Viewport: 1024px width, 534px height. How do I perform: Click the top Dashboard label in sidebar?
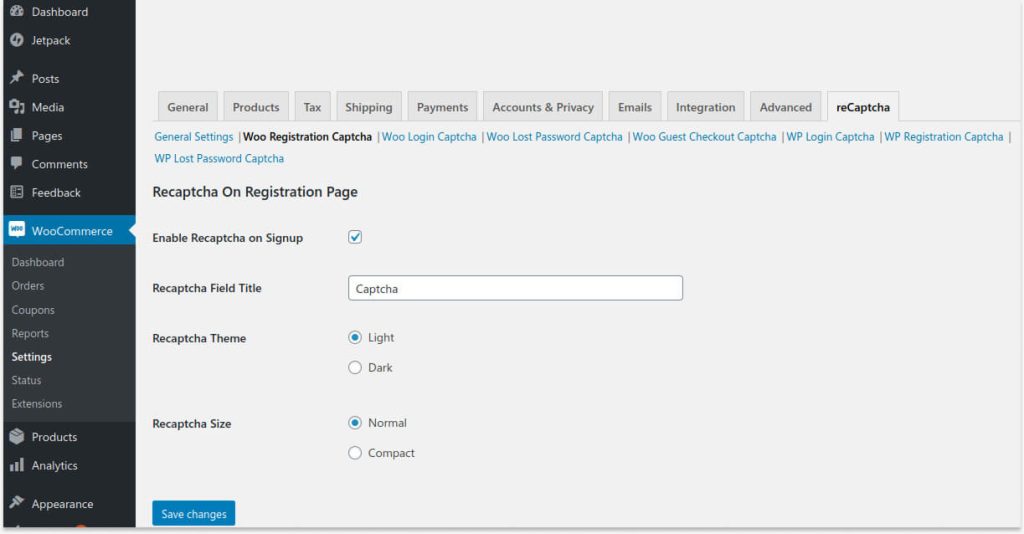[59, 12]
